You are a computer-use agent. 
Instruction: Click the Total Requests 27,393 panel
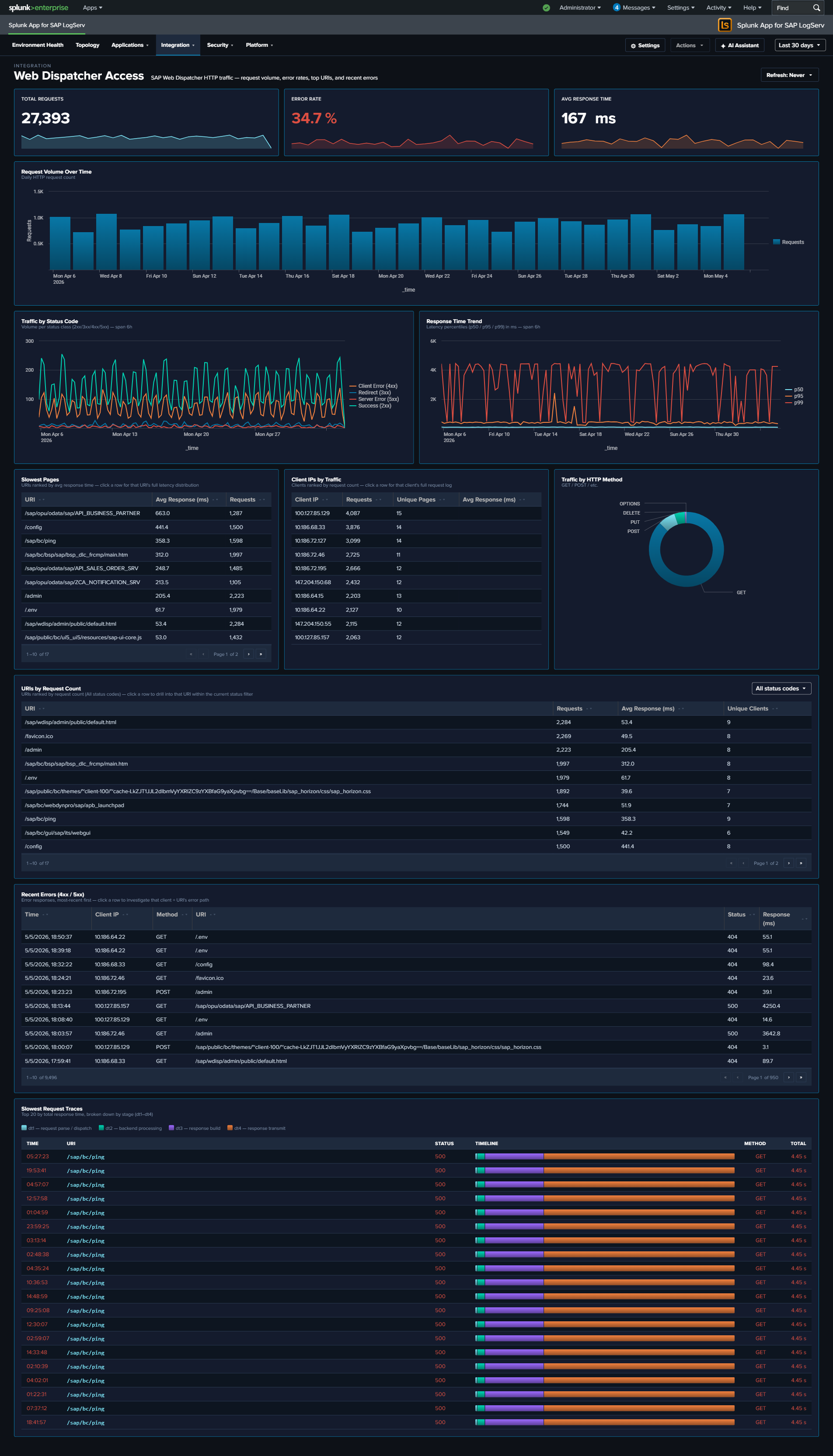pos(146,122)
